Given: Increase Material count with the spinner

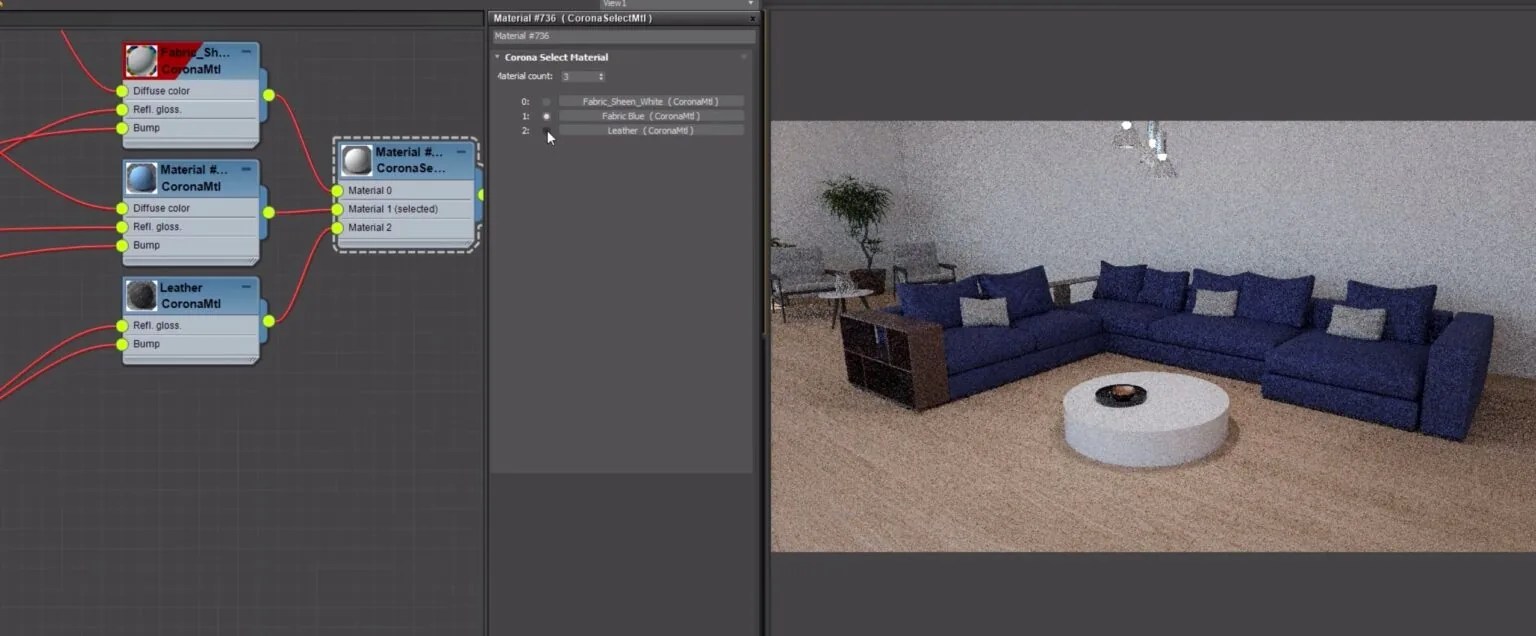Looking at the screenshot, I should pos(600,73).
